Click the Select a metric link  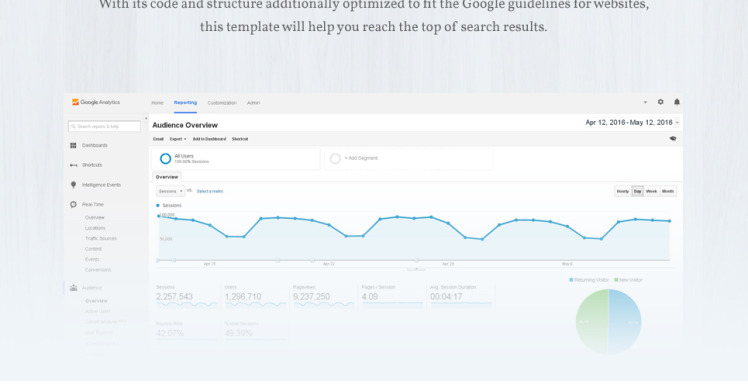point(210,191)
